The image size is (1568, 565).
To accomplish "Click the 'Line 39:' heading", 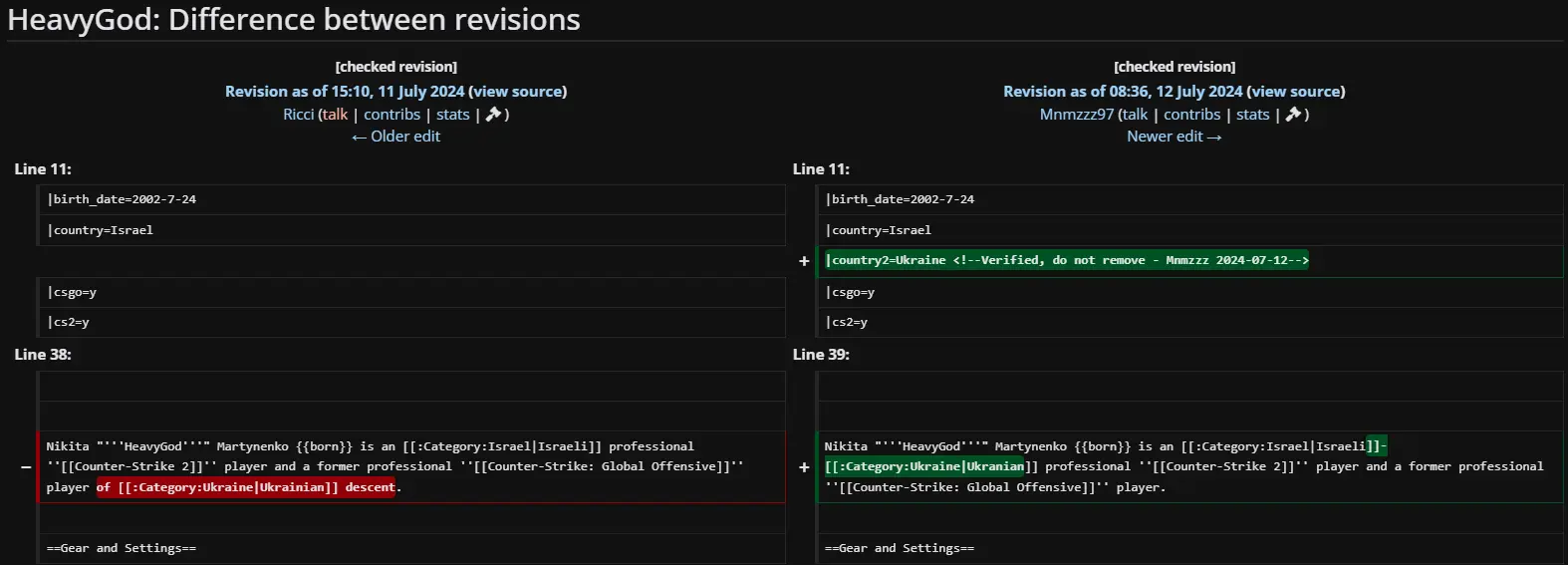I will (821, 354).
